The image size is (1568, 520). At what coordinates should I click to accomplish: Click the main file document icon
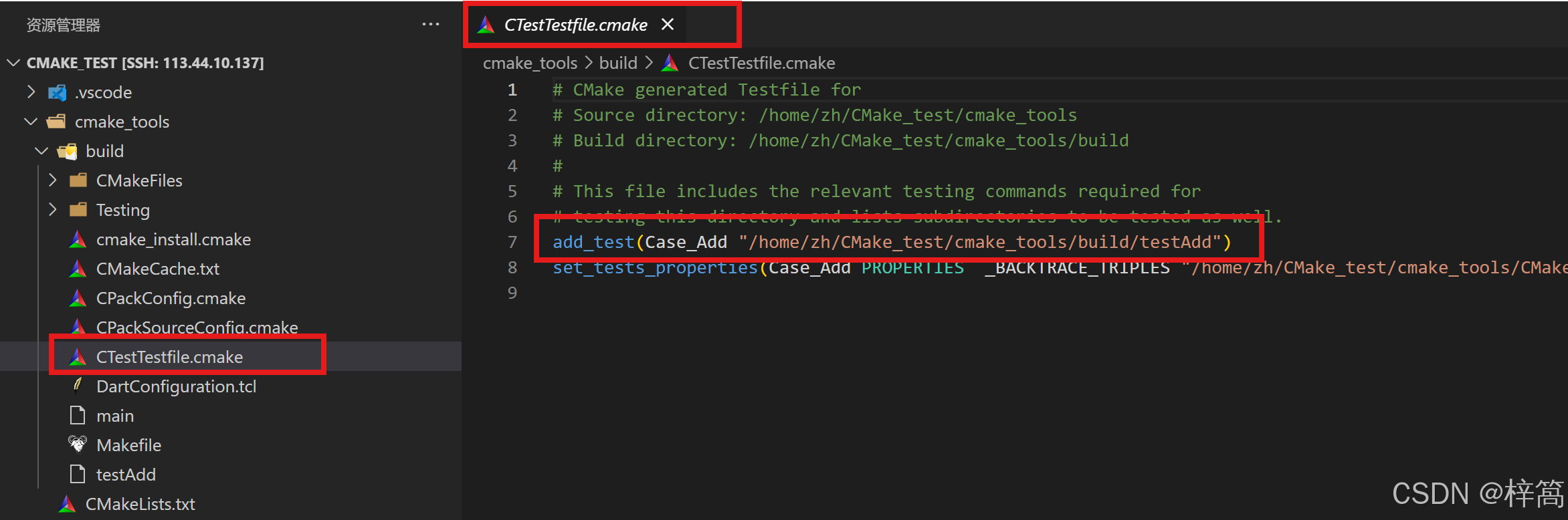[78, 416]
